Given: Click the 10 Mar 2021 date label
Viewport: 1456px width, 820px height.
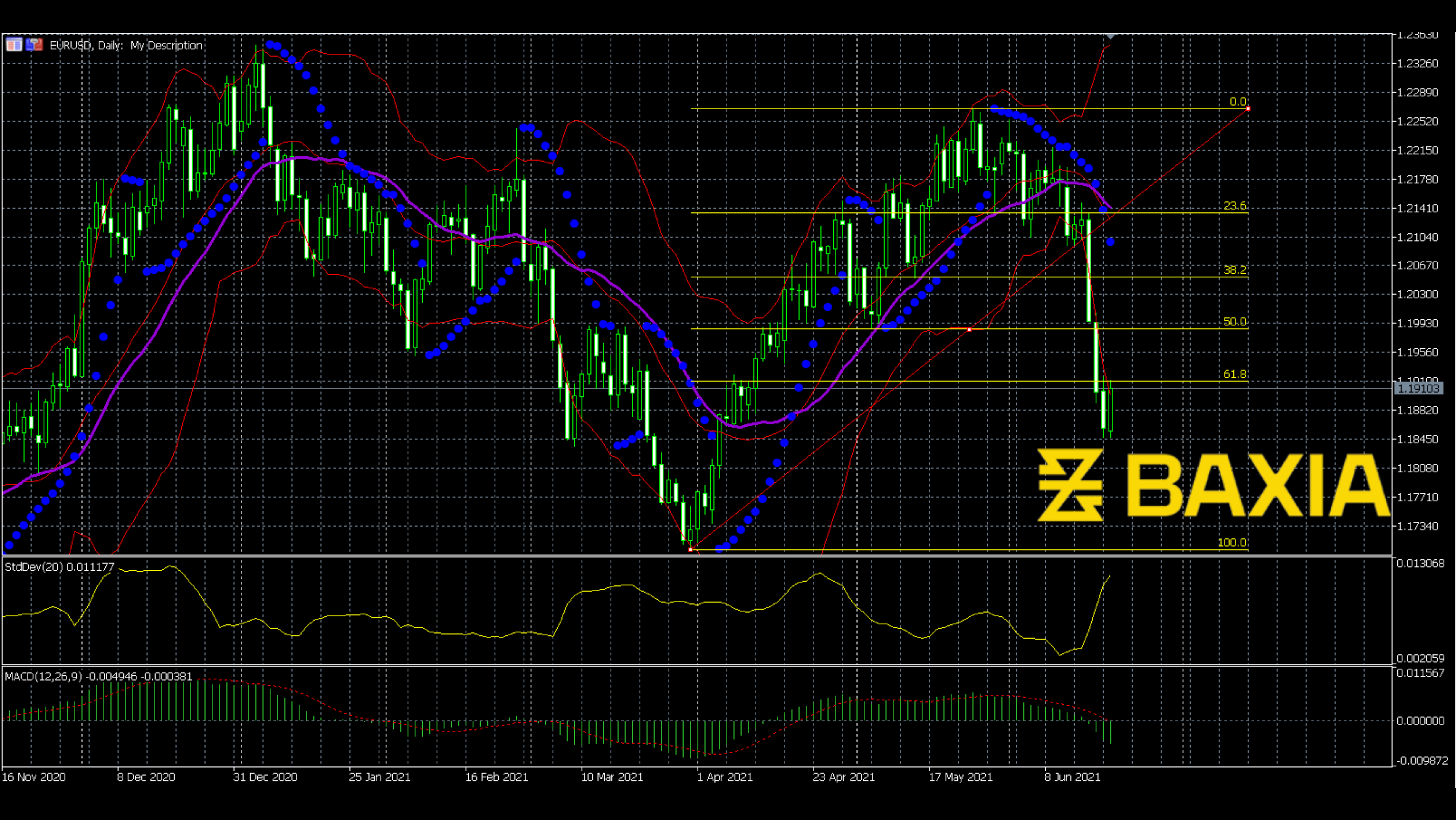Looking at the screenshot, I should [612, 777].
